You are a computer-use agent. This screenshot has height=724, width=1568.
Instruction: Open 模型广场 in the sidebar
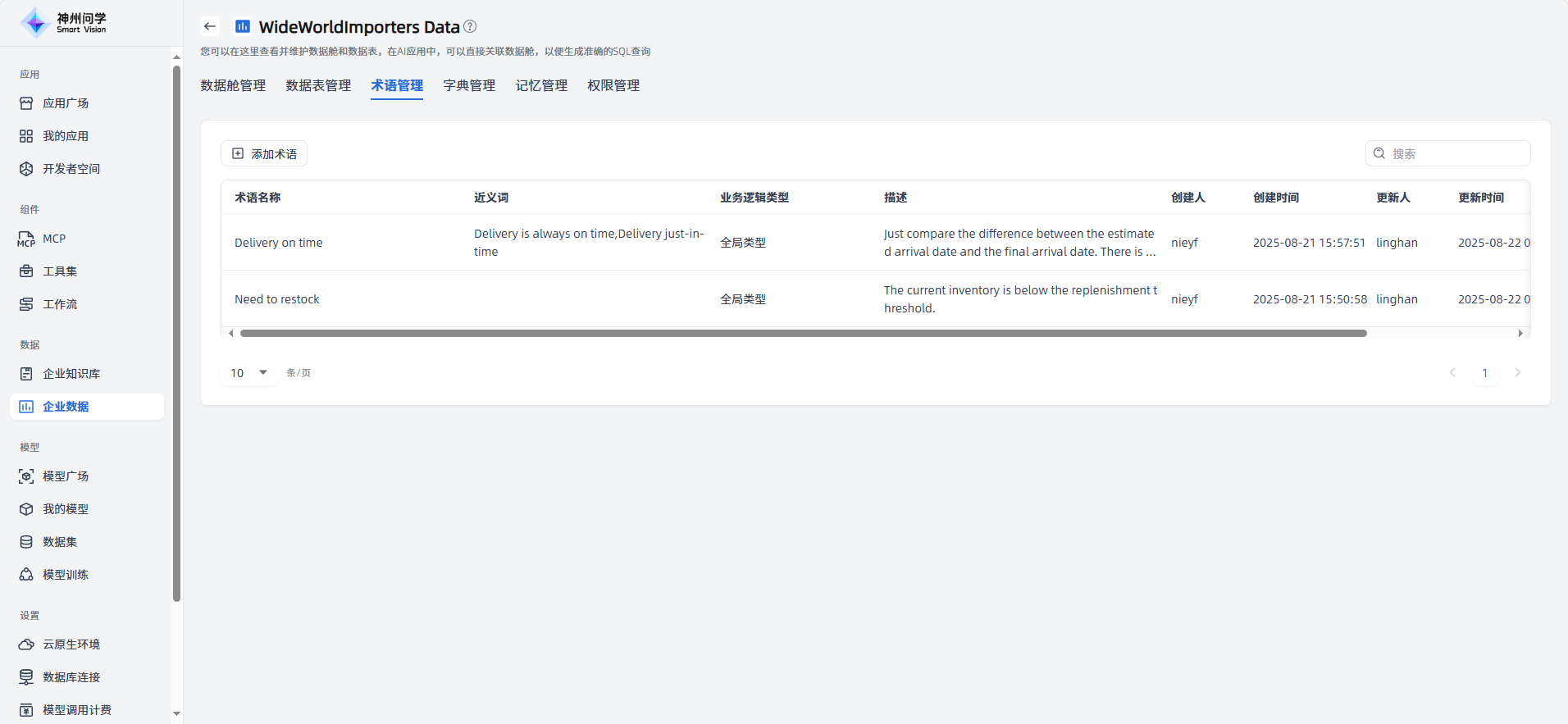pyautogui.click(x=66, y=476)
